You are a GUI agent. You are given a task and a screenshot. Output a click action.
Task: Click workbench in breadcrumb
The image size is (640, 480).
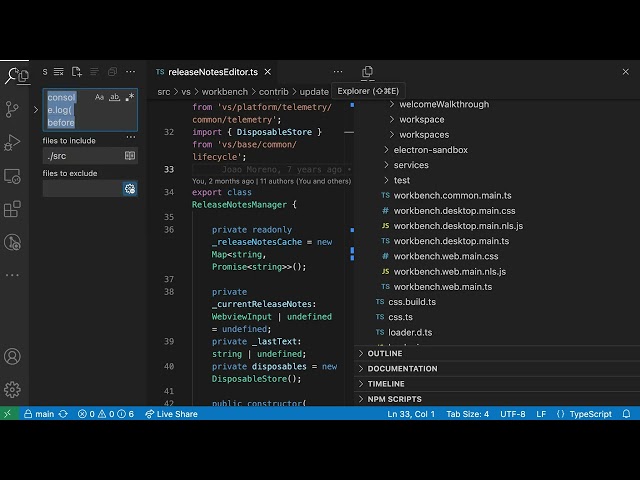tap(225, 92)
